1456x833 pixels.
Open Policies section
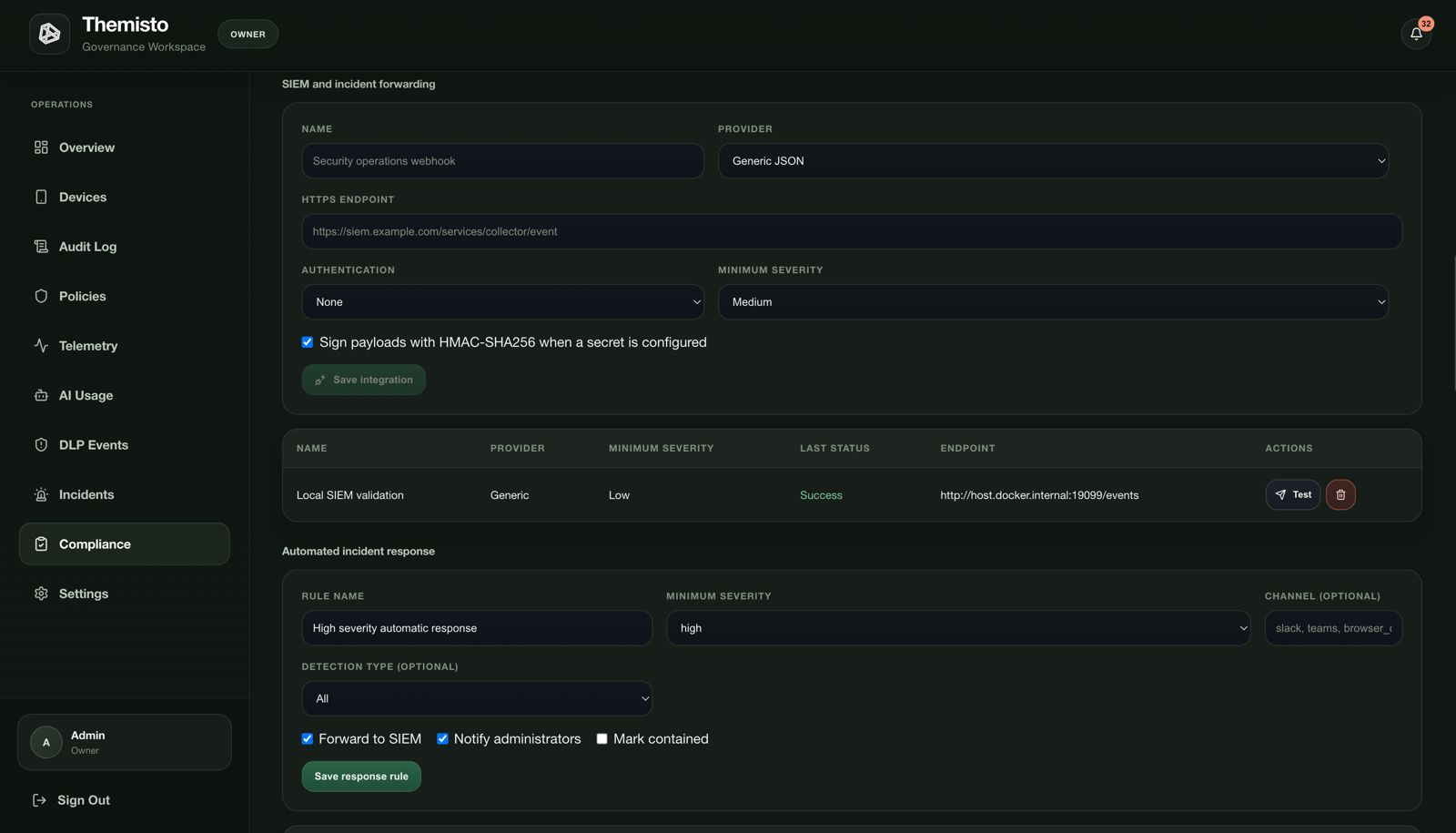(124, 296)
